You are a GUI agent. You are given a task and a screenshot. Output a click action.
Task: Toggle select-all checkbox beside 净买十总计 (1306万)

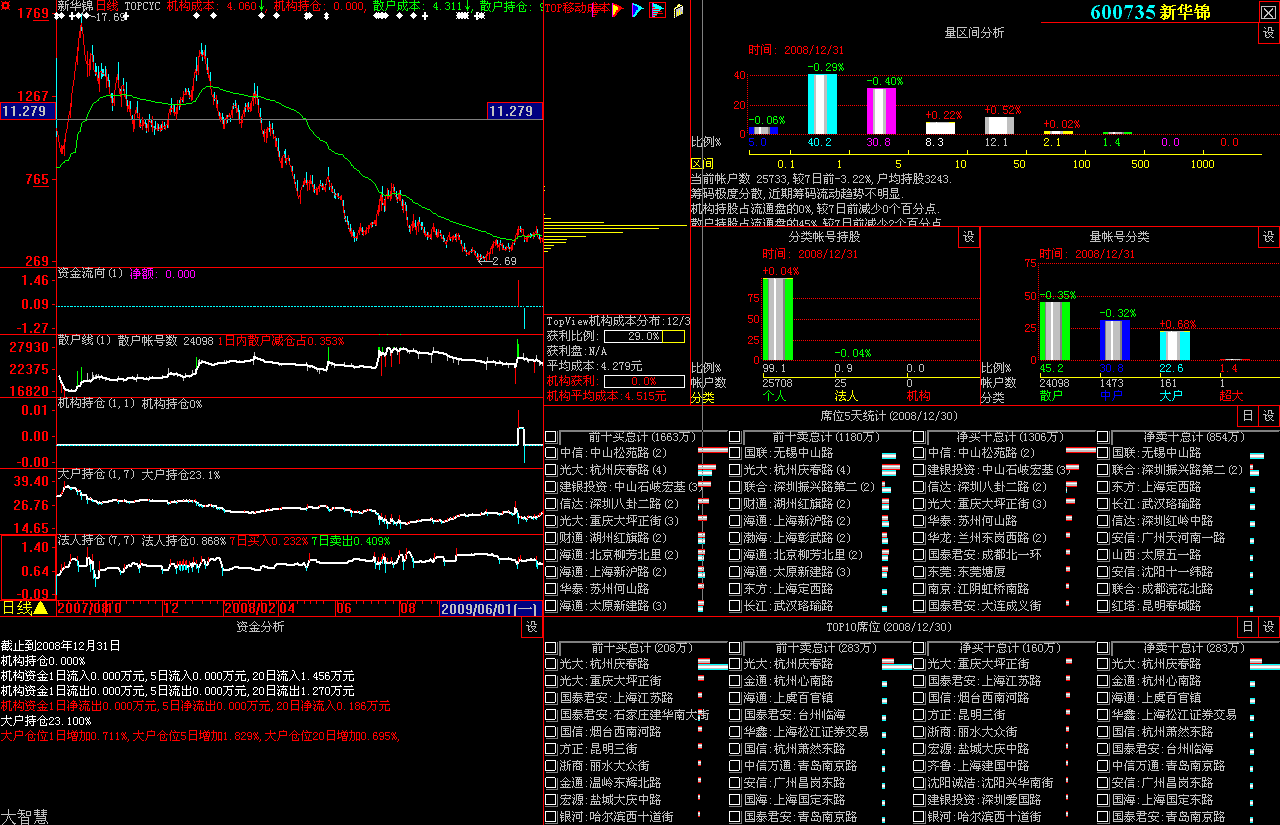pos(919,437)
